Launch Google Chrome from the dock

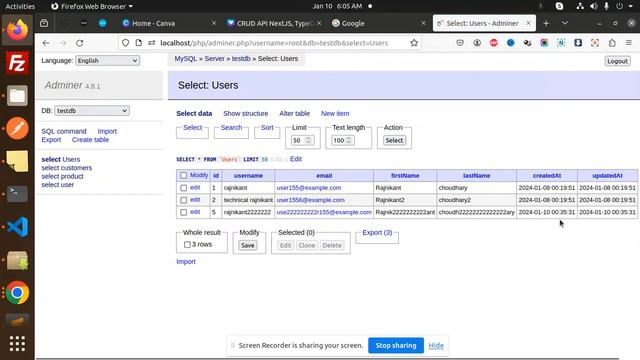point(17,293)
